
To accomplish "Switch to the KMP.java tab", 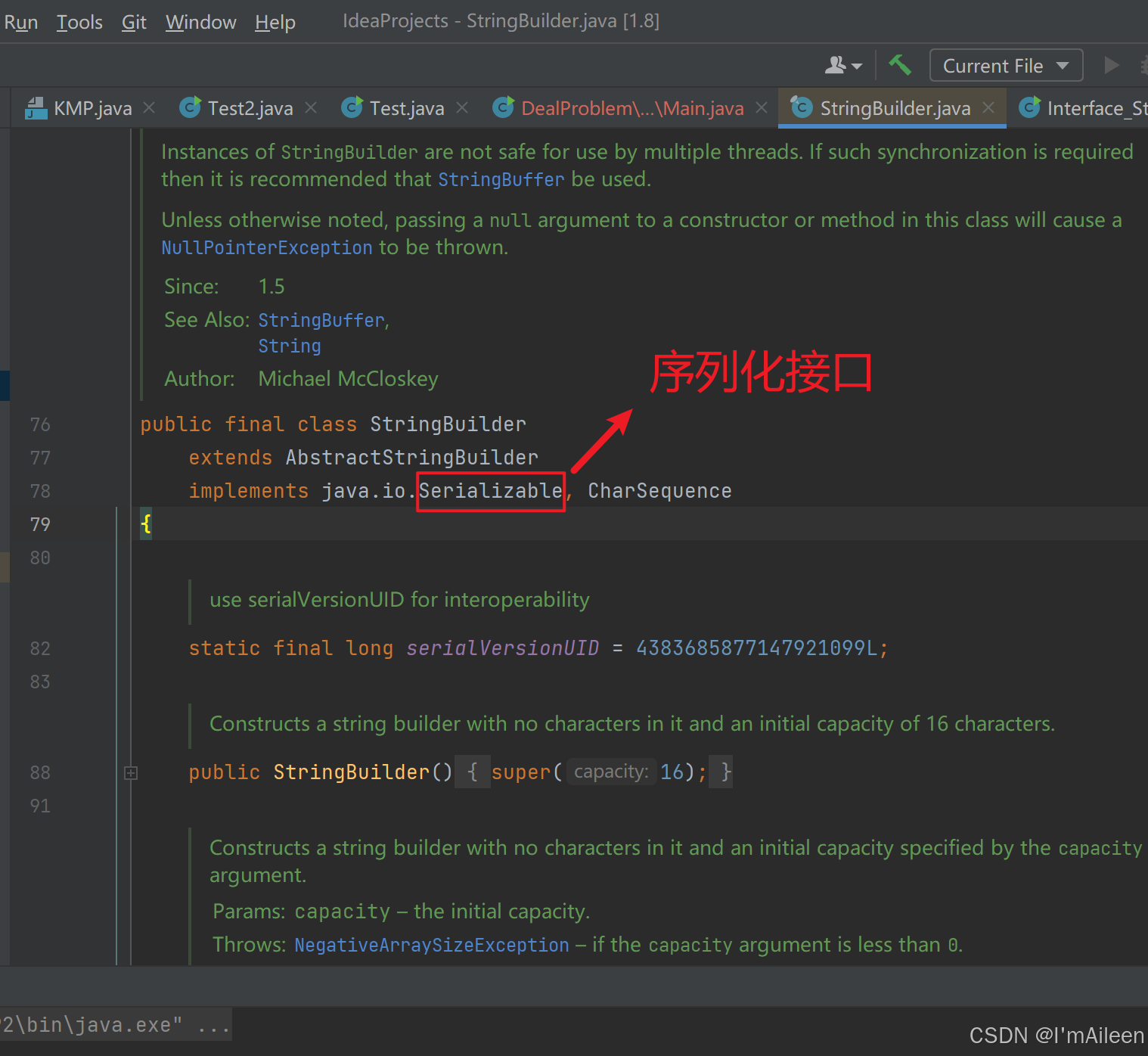I will 92,108.
